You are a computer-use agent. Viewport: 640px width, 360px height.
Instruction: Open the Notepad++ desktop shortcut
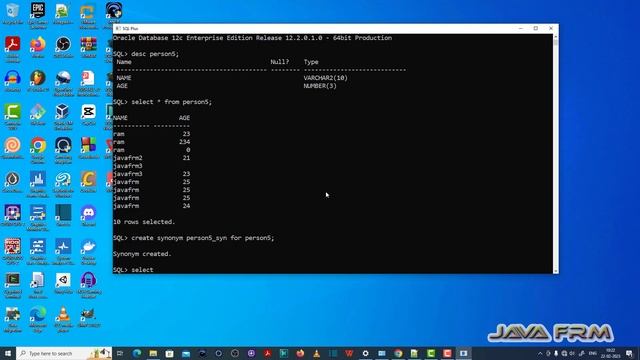63,14
